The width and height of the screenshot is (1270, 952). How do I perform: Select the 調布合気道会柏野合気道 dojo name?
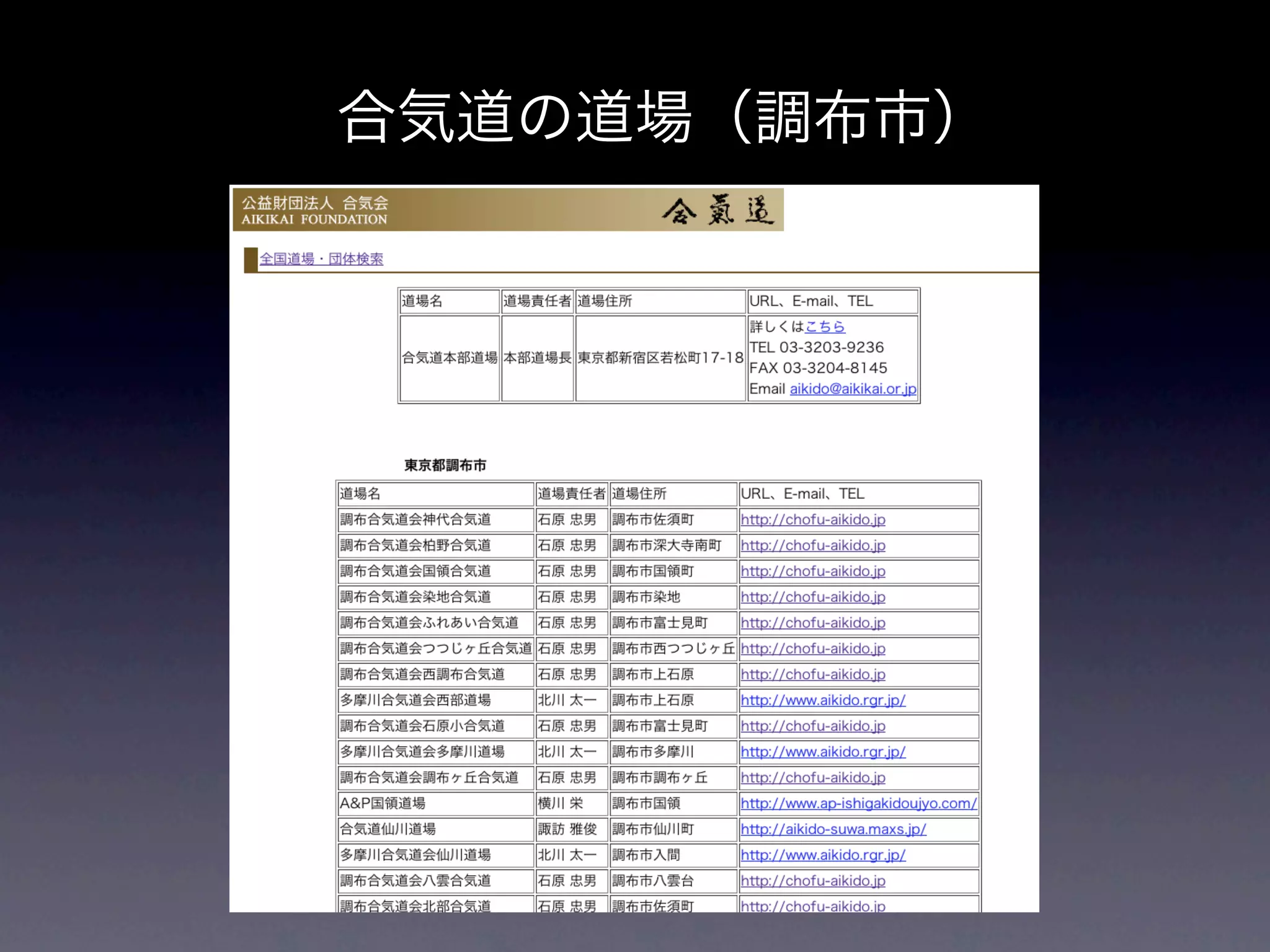point(415,546)
